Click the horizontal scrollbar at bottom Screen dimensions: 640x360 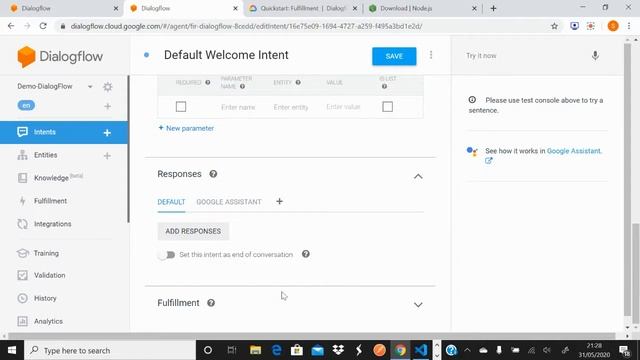312,336
